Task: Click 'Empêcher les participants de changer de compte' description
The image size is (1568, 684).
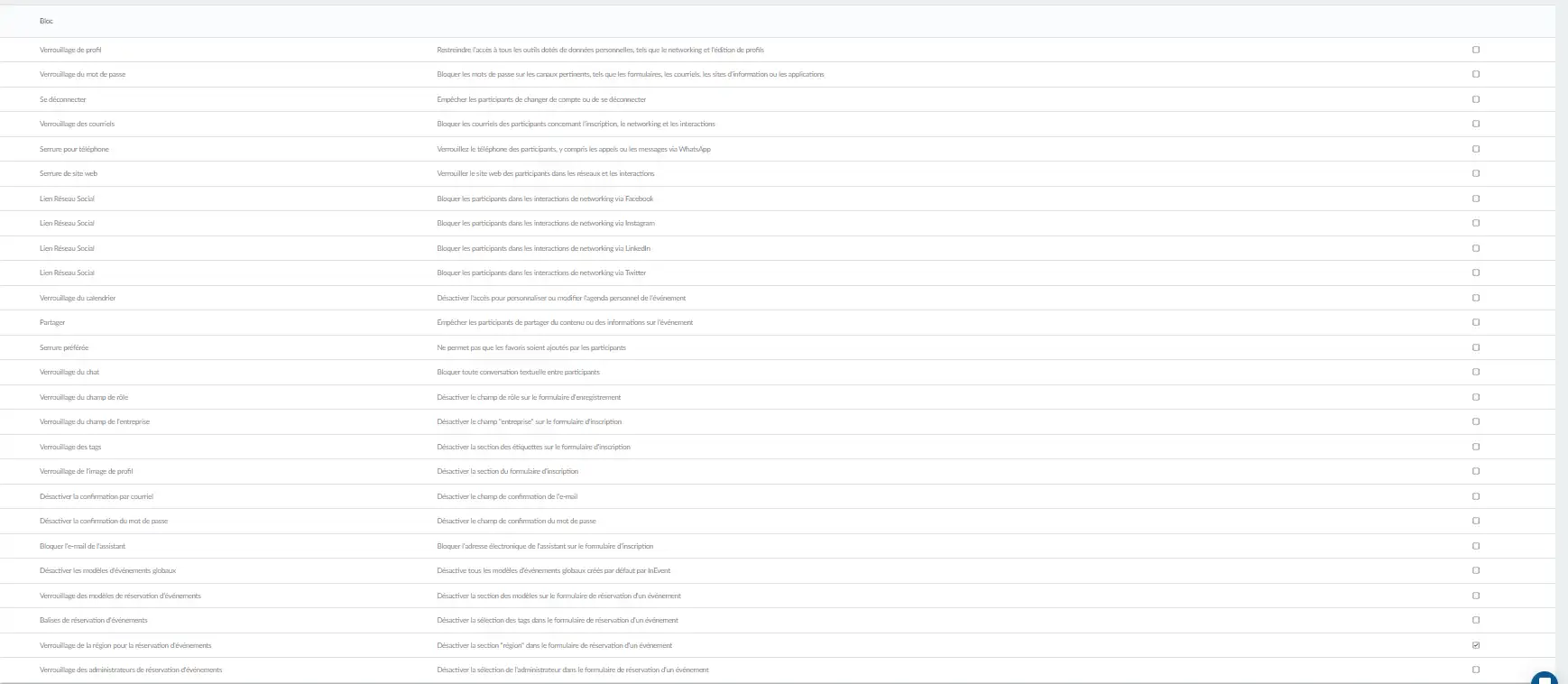Action: 541,99
